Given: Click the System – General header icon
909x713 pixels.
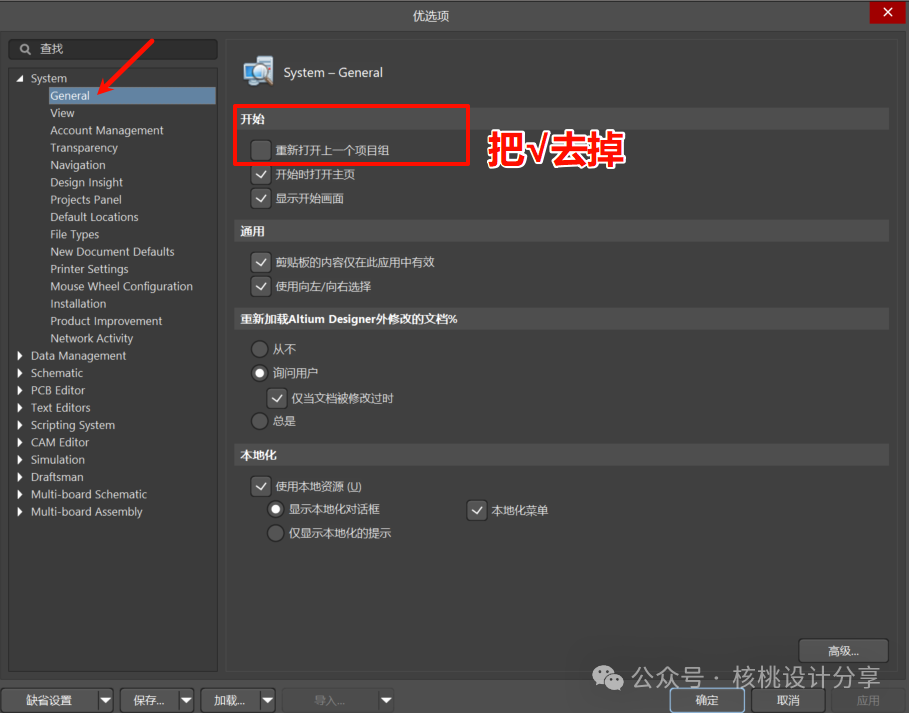Looking at the screenshot, I should [x=258, y=71].
